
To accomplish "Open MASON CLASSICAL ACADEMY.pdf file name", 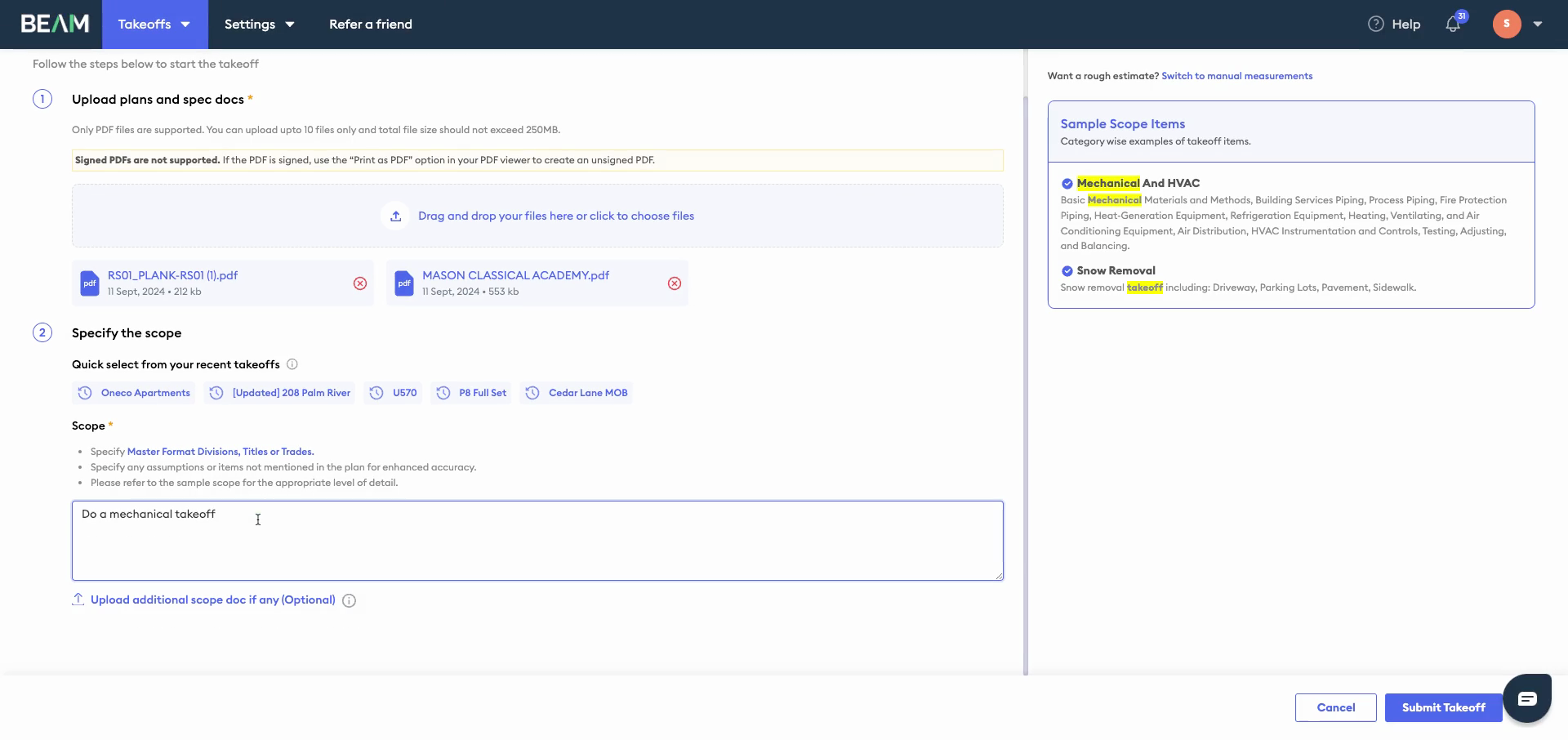I will point(516,275).
